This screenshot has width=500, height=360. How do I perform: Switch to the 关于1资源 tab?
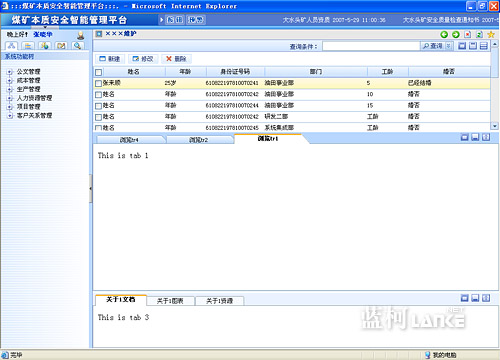219,301
